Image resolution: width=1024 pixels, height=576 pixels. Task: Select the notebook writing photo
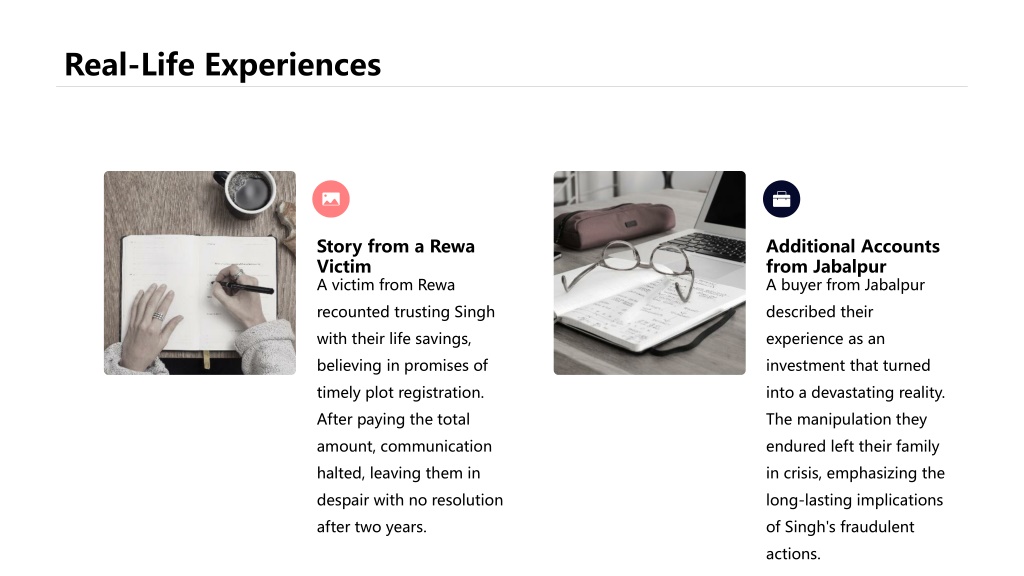click(x=200, y=273)
